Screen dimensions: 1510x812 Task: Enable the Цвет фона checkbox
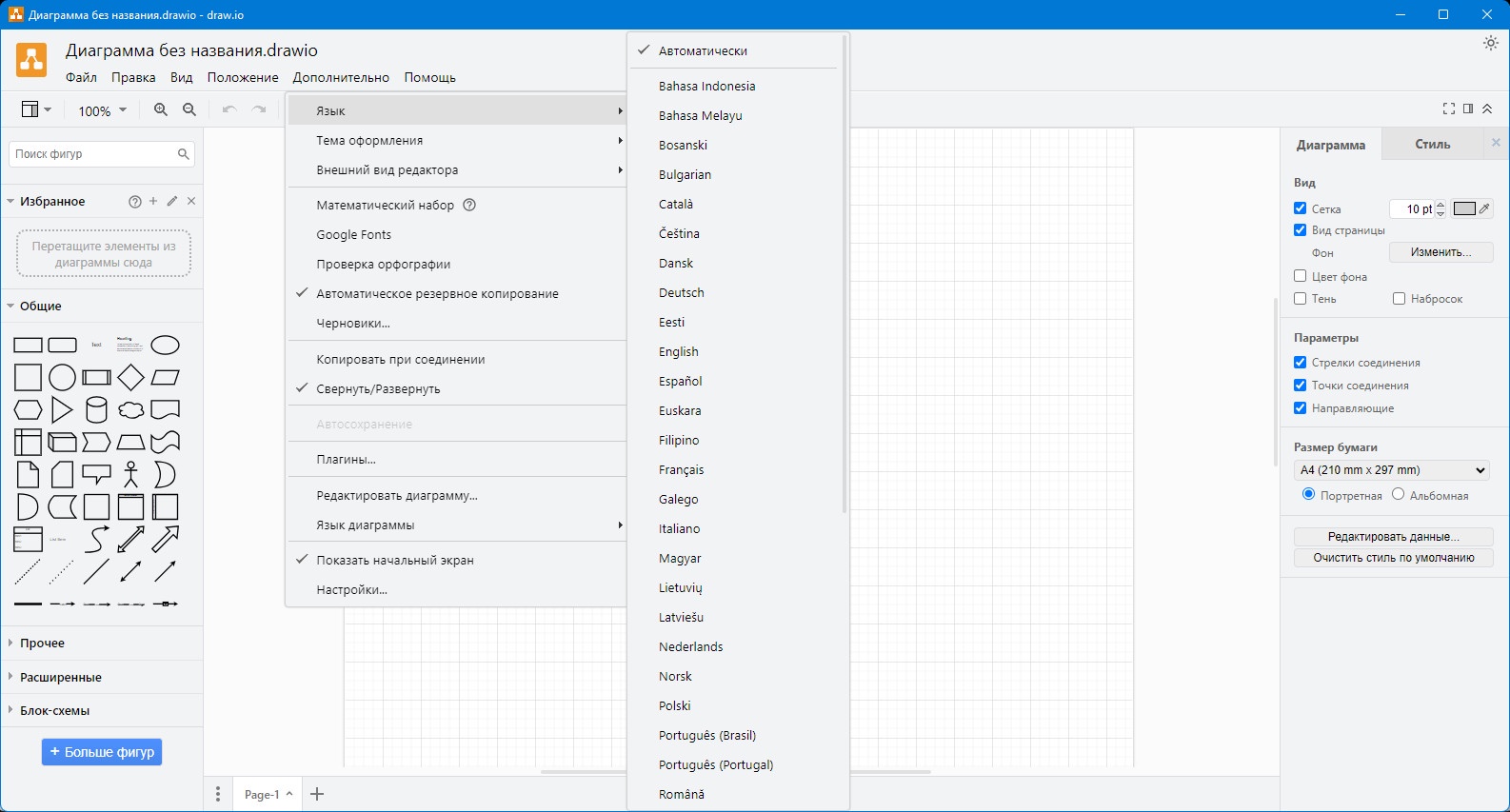tap(1300, 275)
